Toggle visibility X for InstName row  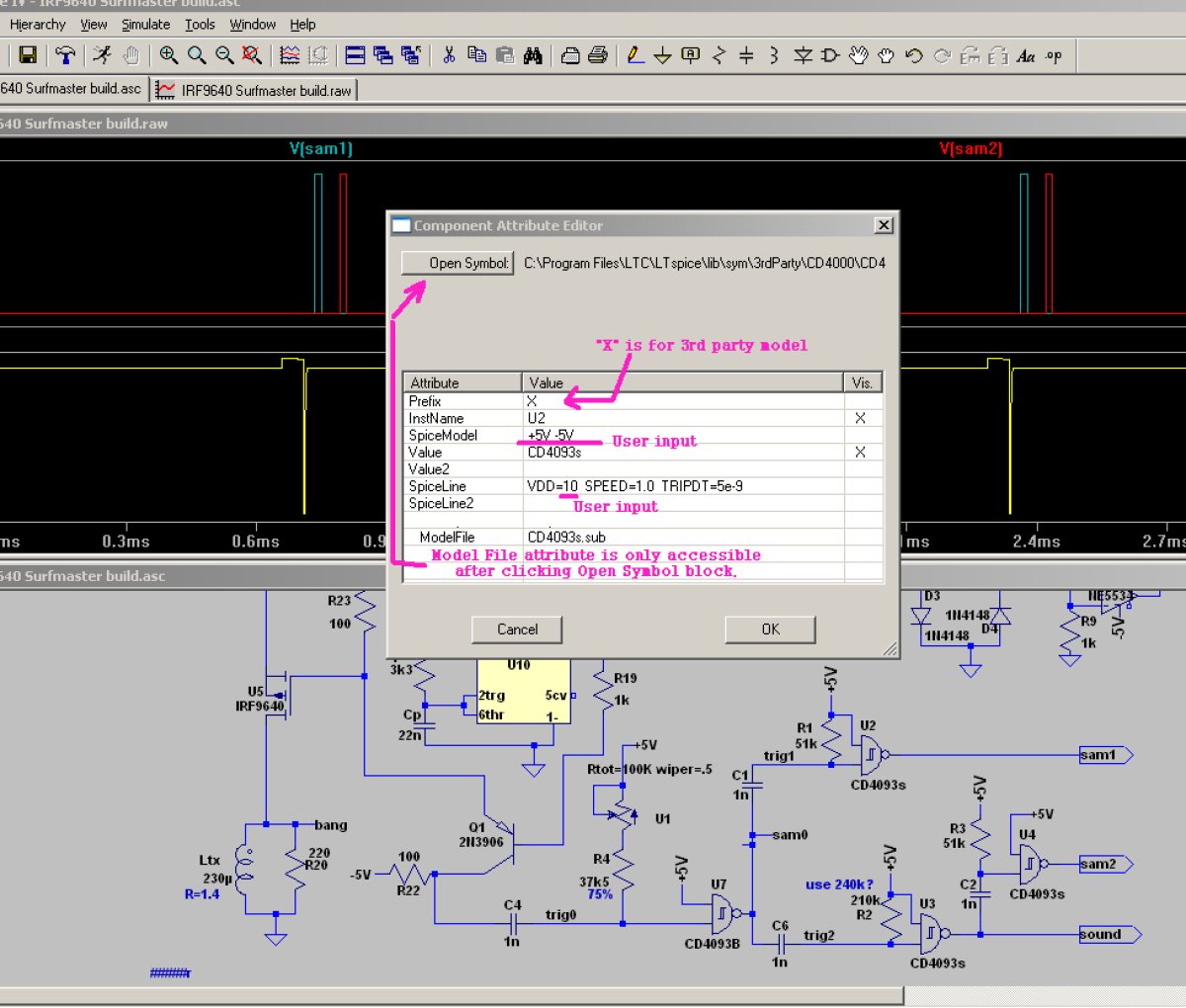click(860, 418)
